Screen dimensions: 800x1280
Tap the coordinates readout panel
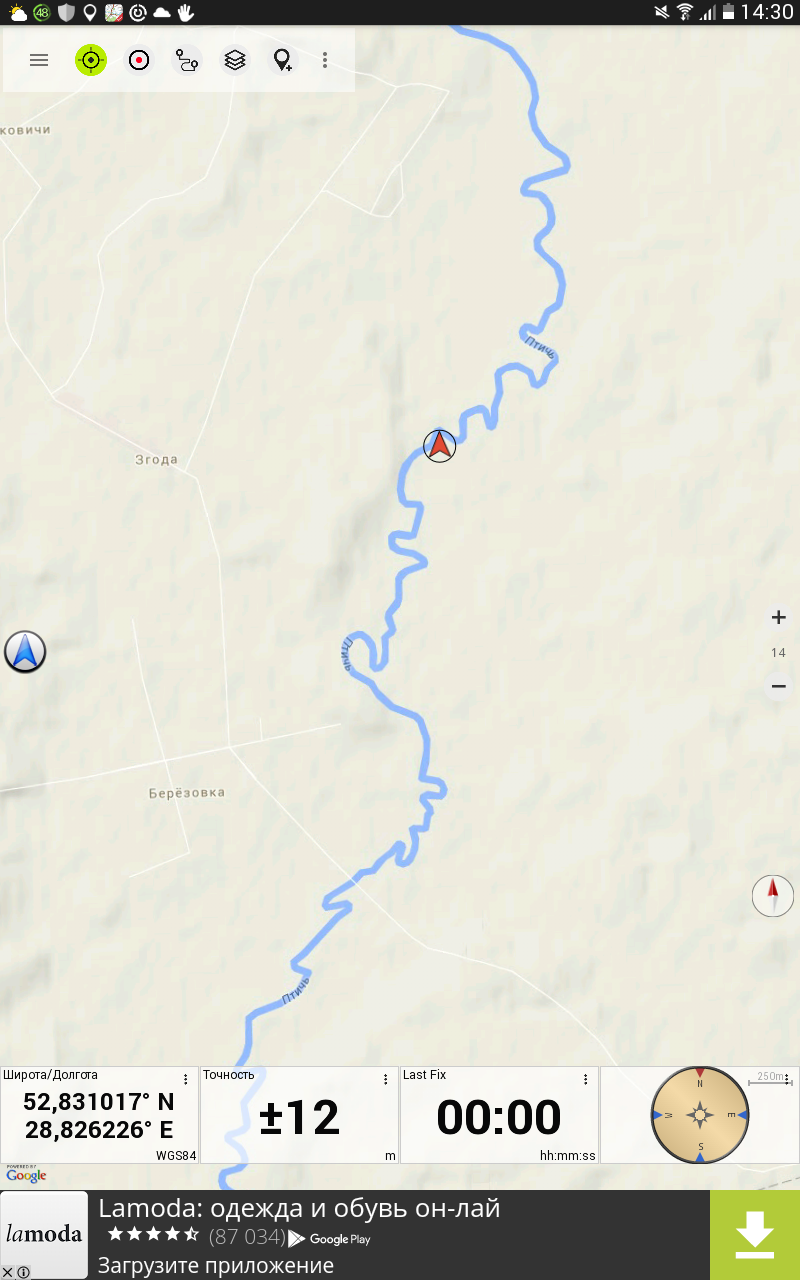[99, 1115]
